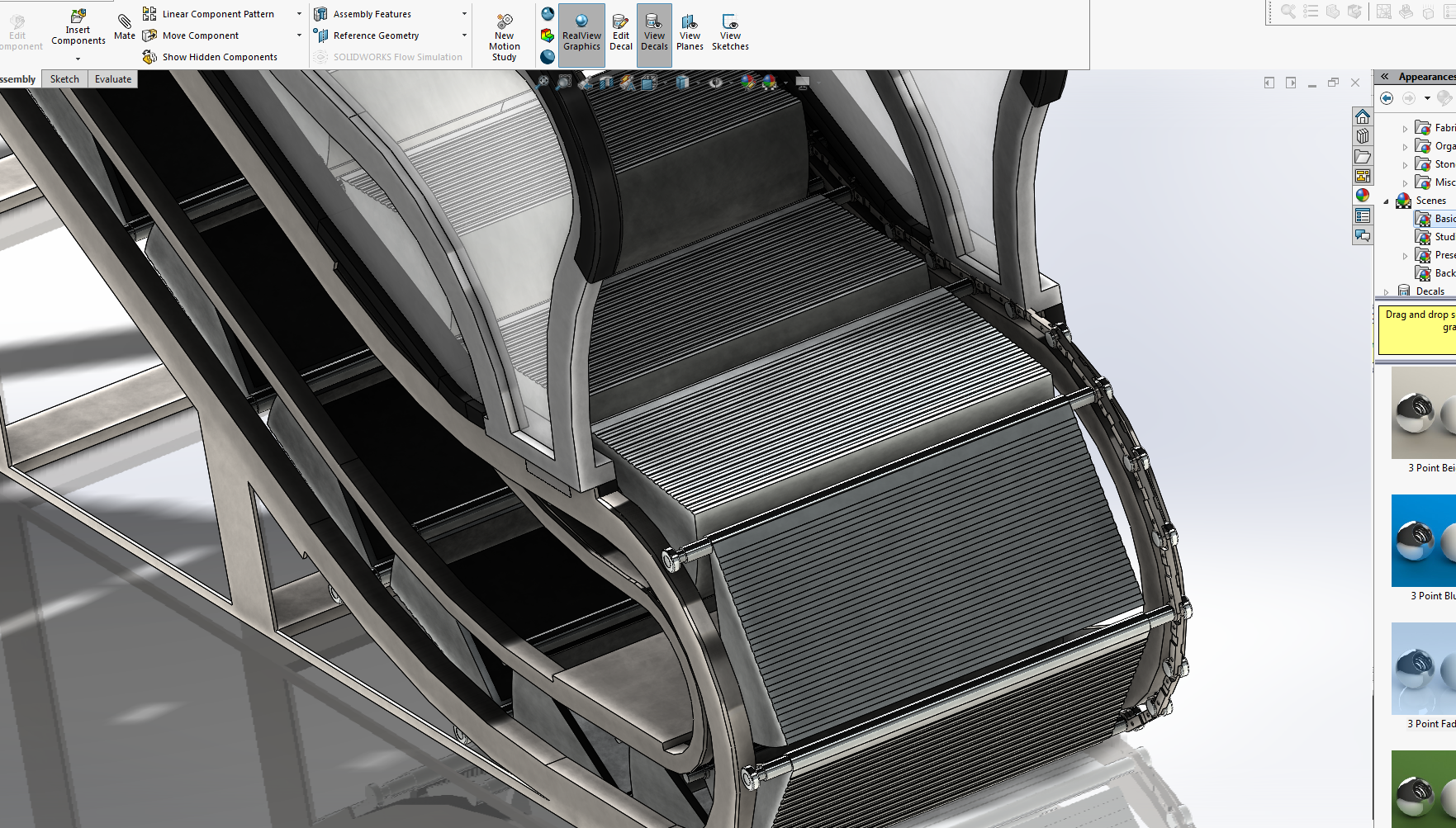Select the 3 Point Beige scene thumbnail
This screenshot has height=828, width=1456.
[1424, 413]
